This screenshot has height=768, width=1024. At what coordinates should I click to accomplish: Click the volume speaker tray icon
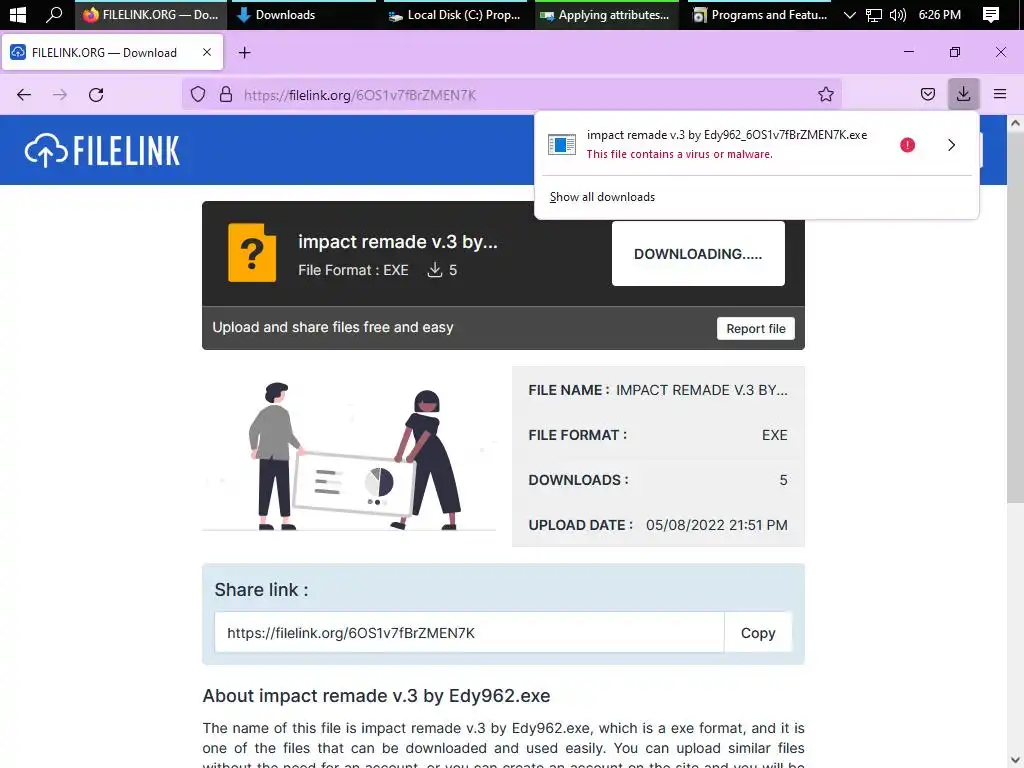[898, 14]
